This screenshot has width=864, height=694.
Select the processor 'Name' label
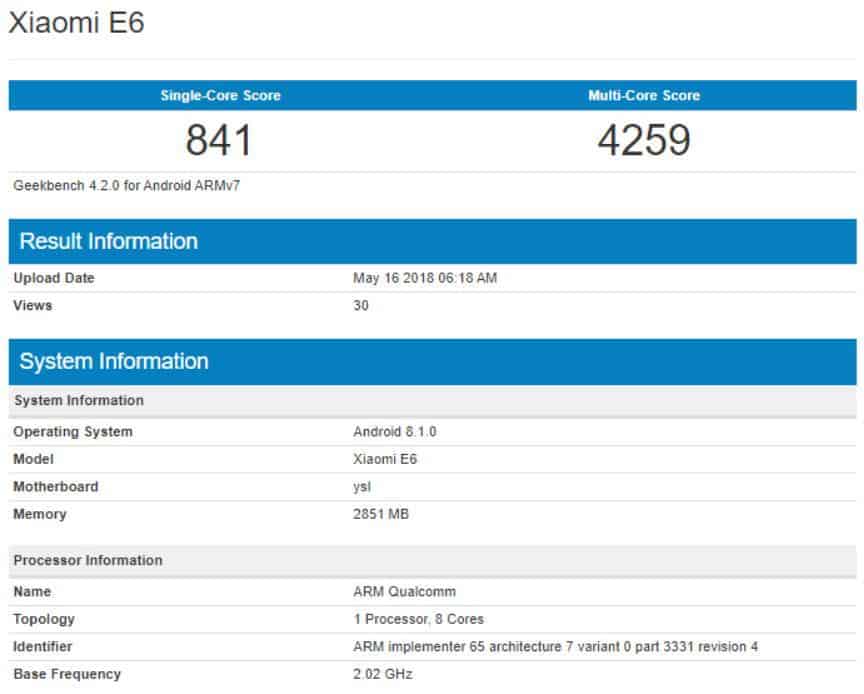coord(33,591)
